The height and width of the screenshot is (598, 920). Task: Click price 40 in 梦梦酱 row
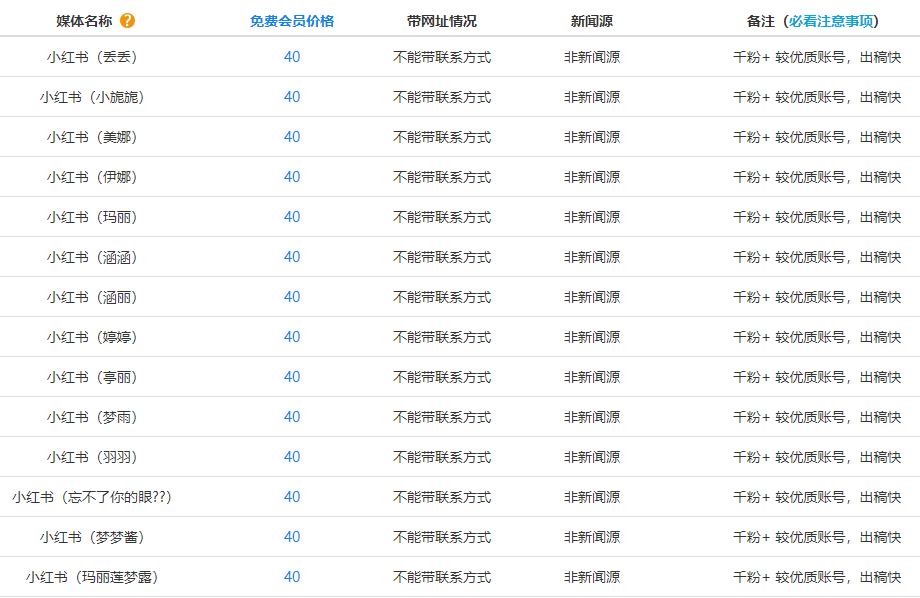(292, 537)
